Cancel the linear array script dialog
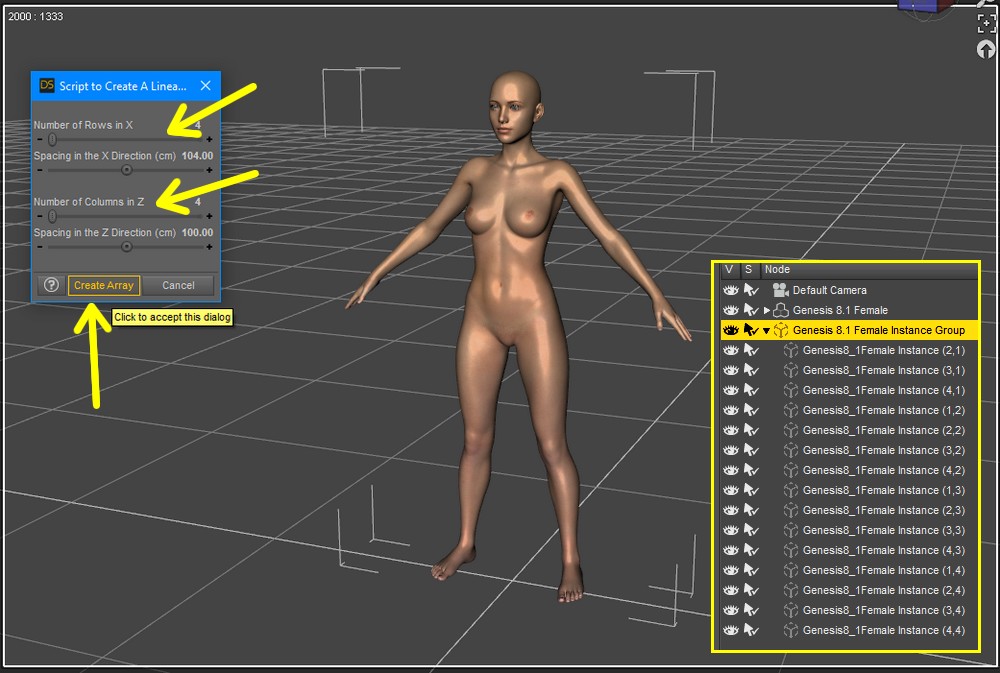The image size is (1000, 673). click(x=178, y=285)
